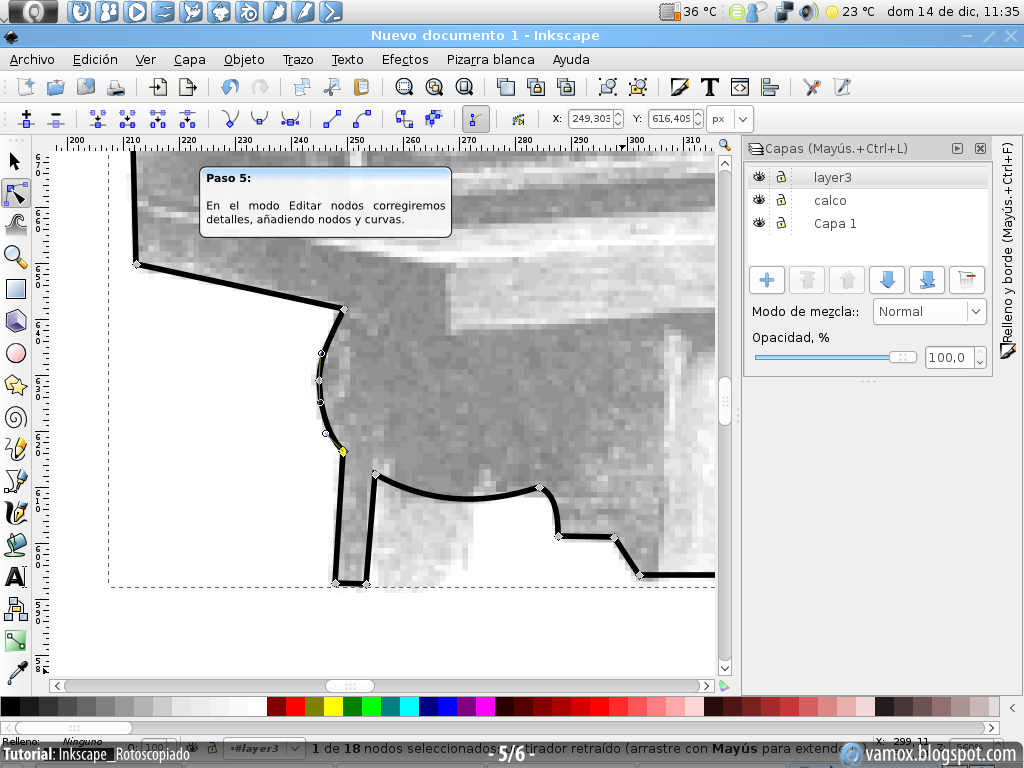Toggle show node handles button

tap(475, 119)
